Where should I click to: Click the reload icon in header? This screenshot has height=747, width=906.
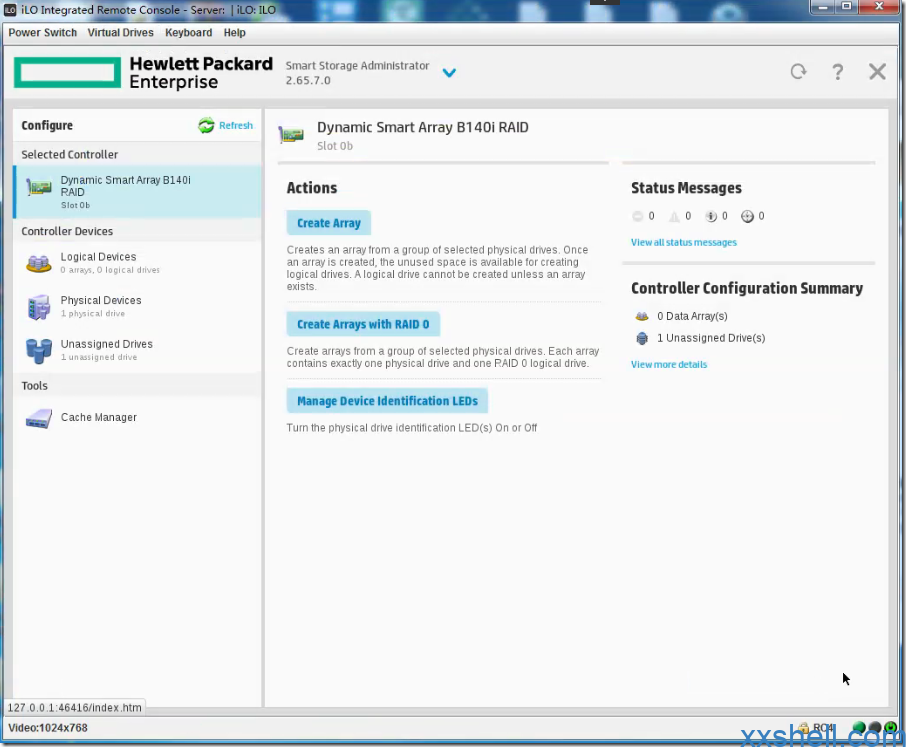798,72
